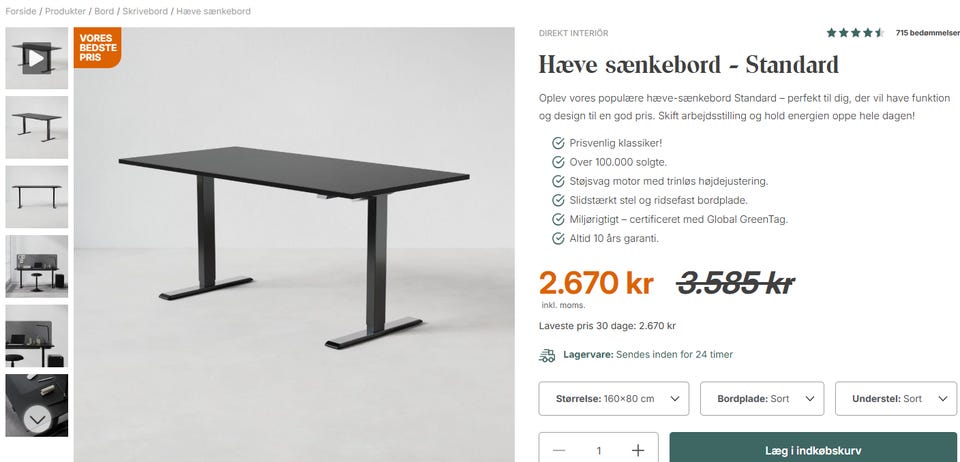Viewport: 960px width, 462px height.
Task: Click the quantity input field
Action: click(x=598, y=450)
